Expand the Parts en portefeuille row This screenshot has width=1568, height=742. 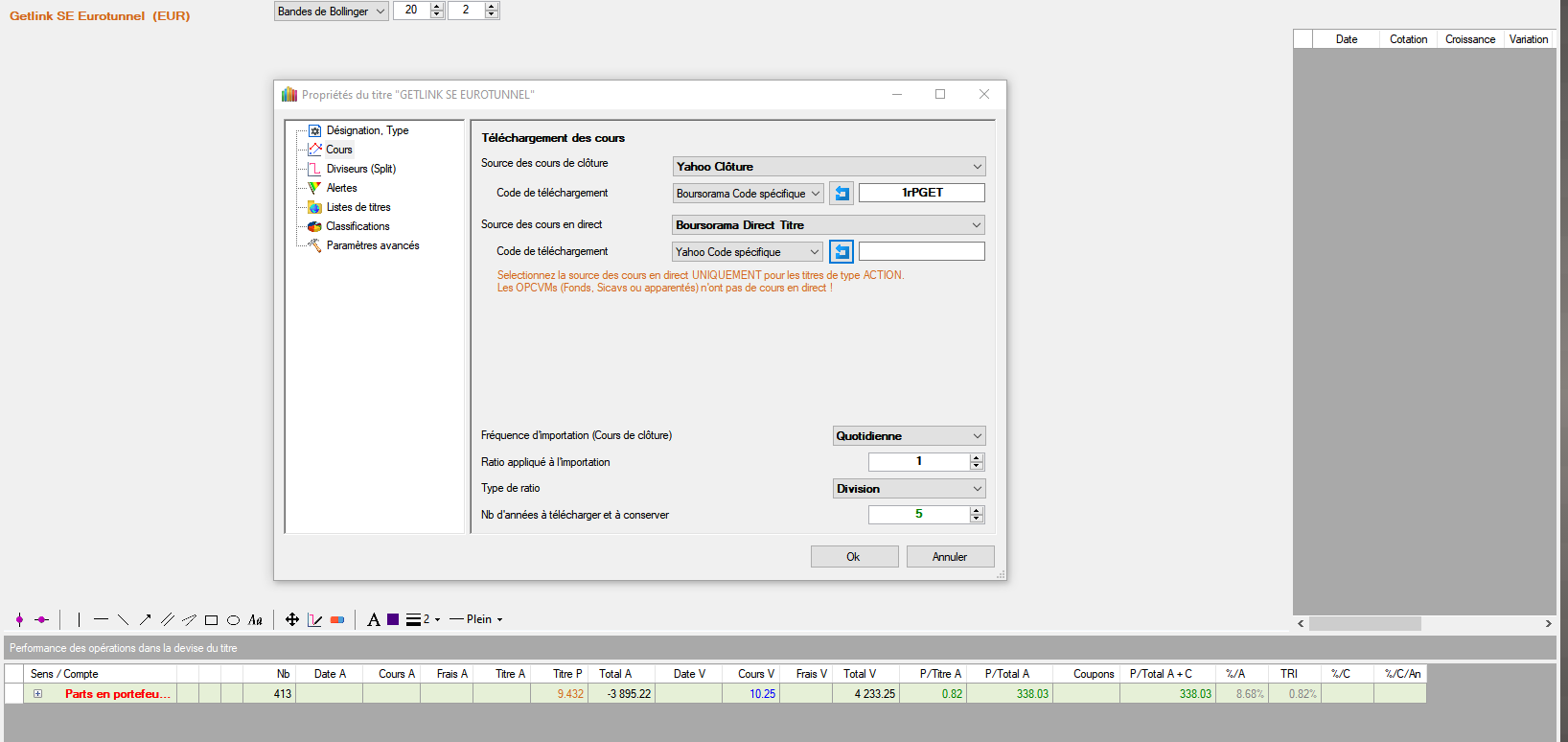coord(38,694)
